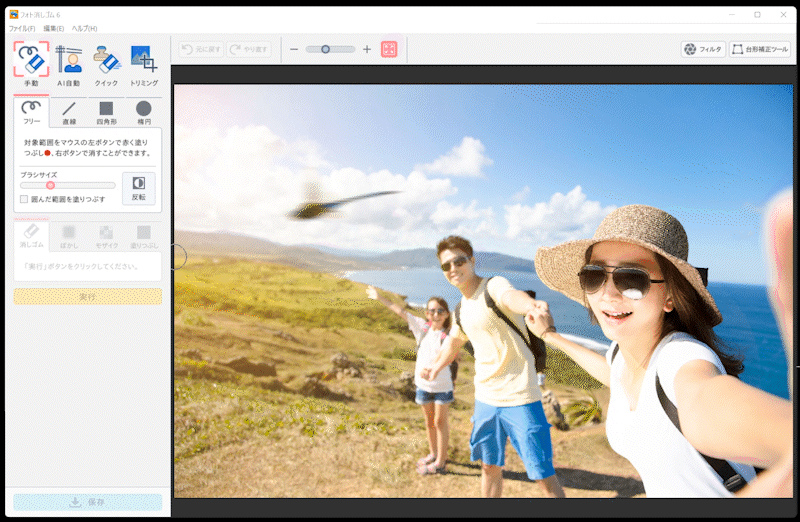Open the フィルタ filter panel
The width and height of the screenshot is (800, 522).
(x=702, y=49)
